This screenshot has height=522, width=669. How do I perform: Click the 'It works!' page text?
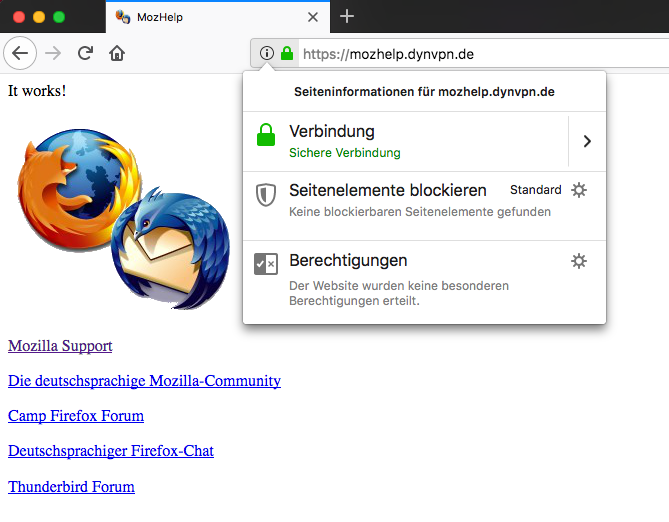[37, 91]
